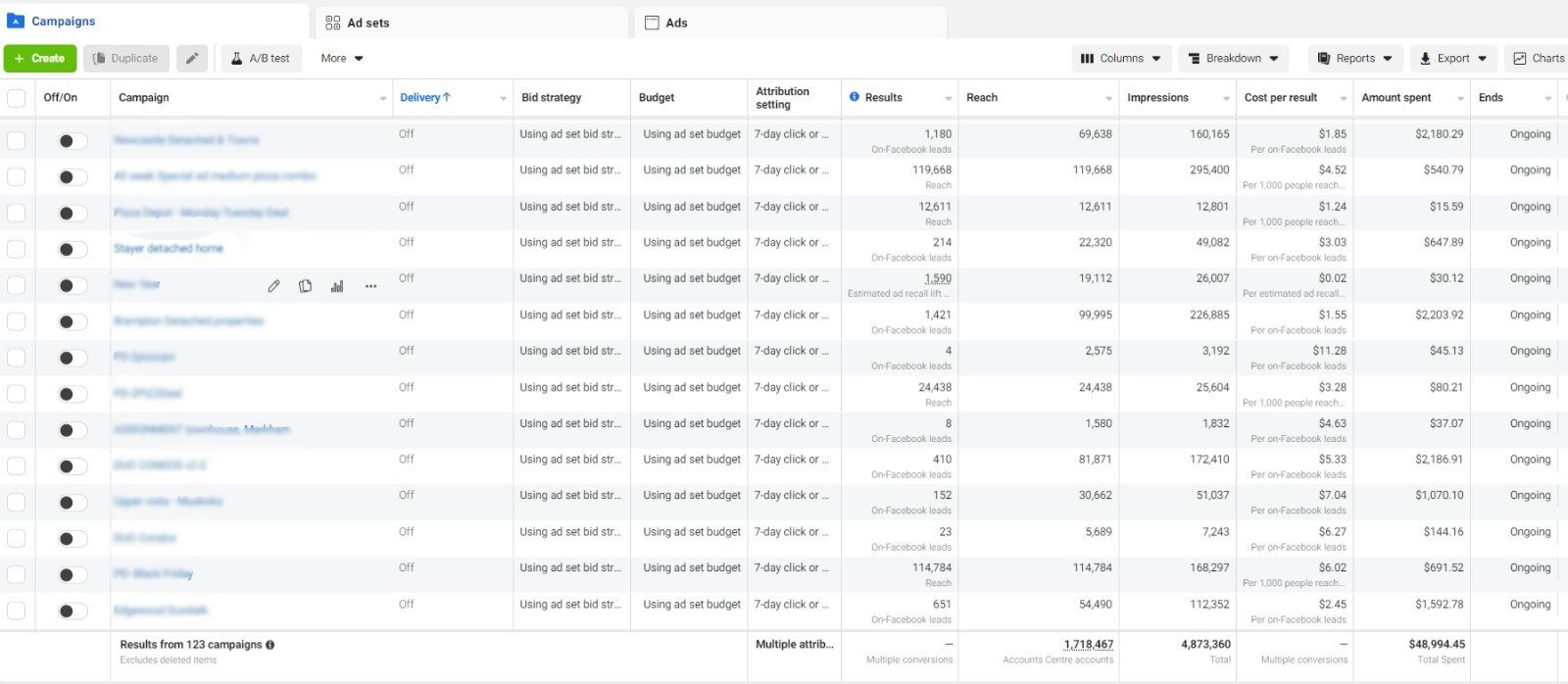
Task: Click the info icon next to Results from 123 campaigns
Action: (x=270, y=645)
